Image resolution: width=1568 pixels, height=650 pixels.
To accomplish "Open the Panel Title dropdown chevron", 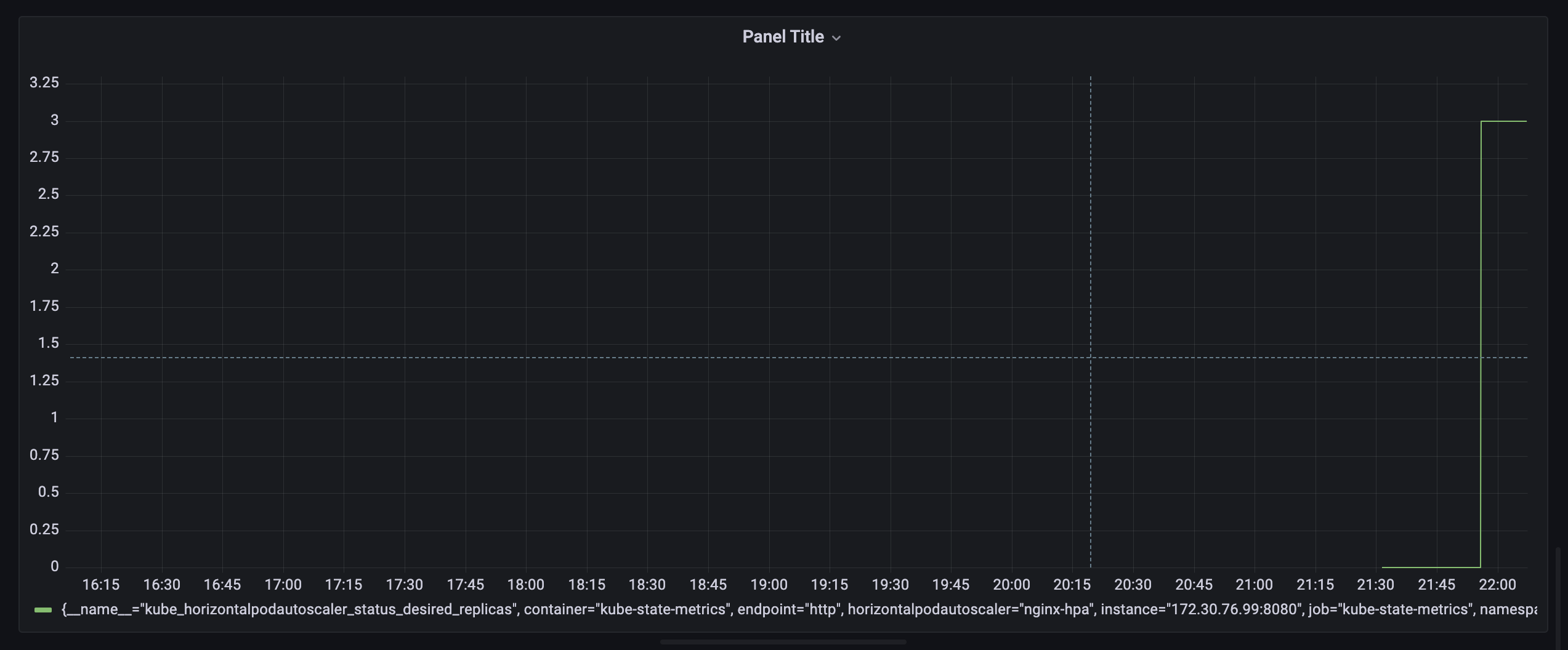I will [836, 38].
